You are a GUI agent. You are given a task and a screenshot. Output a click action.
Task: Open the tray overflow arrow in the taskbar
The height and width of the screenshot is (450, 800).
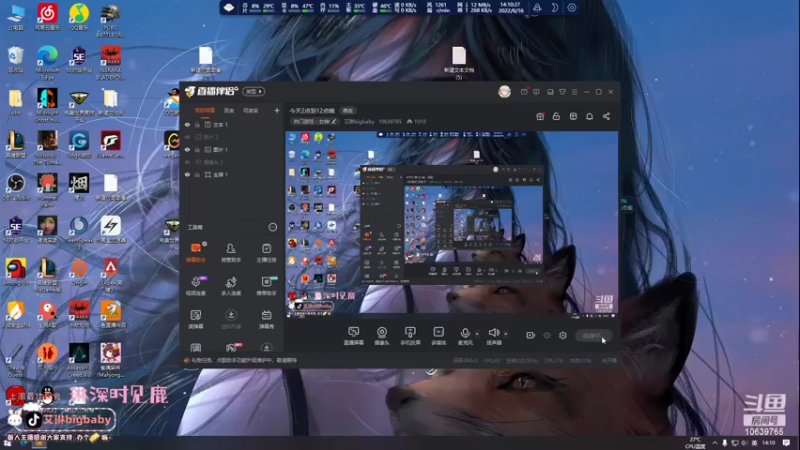[714, 443]
